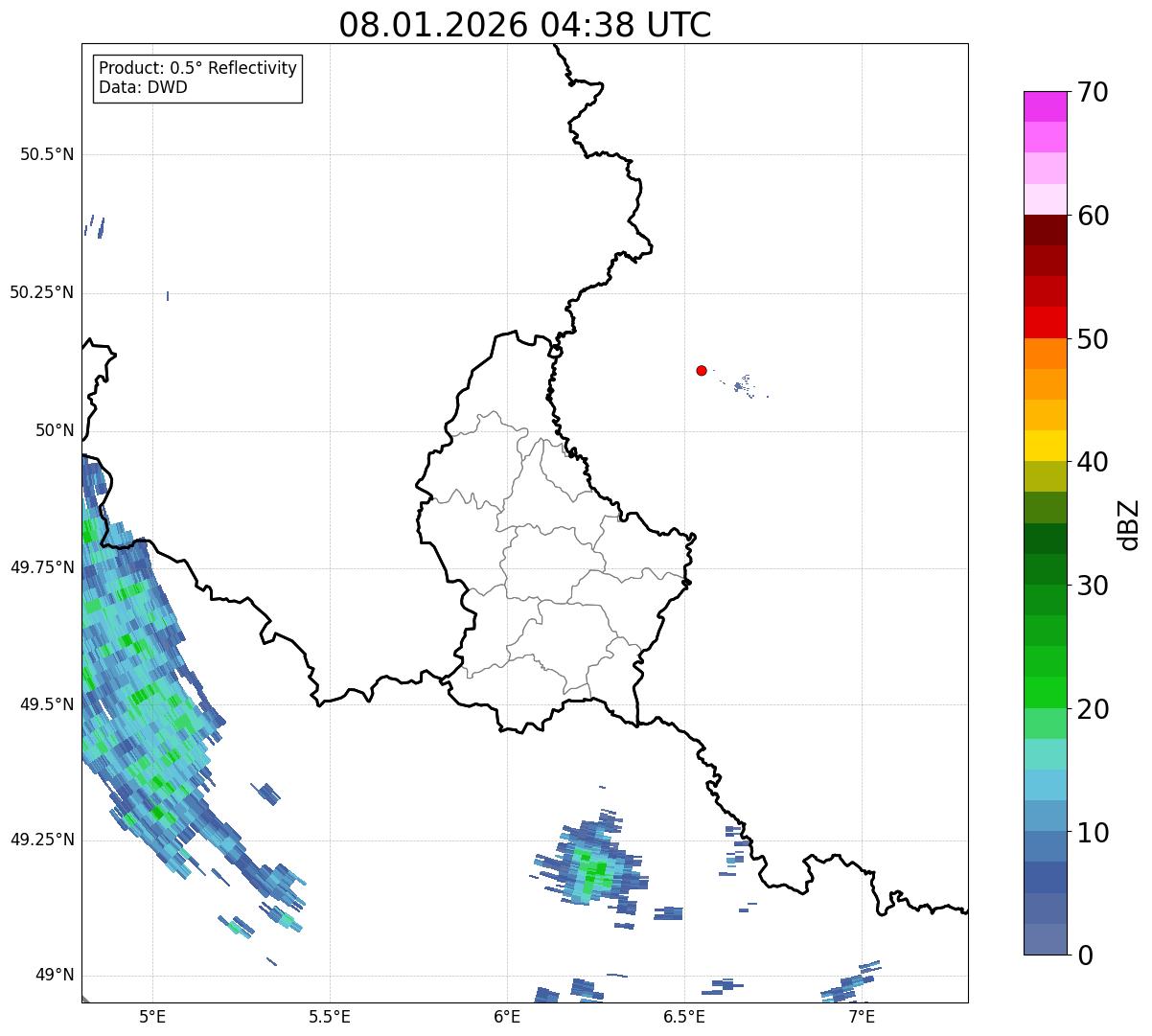Screen dimensions: 1152x1036
Task: Click the 0 tick on the colorbar
Action: coord(1085,955)
